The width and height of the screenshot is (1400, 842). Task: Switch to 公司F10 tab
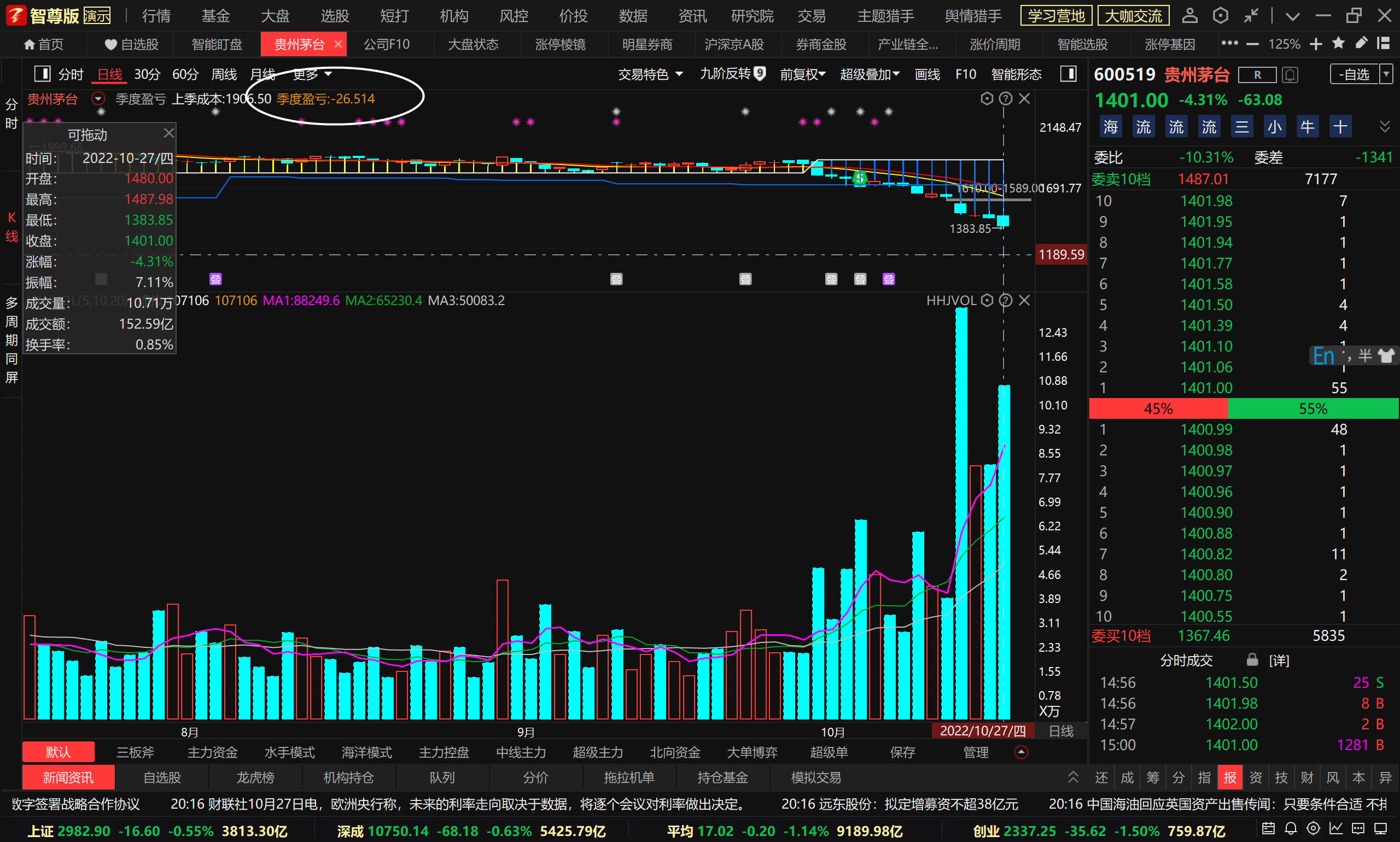387,44
